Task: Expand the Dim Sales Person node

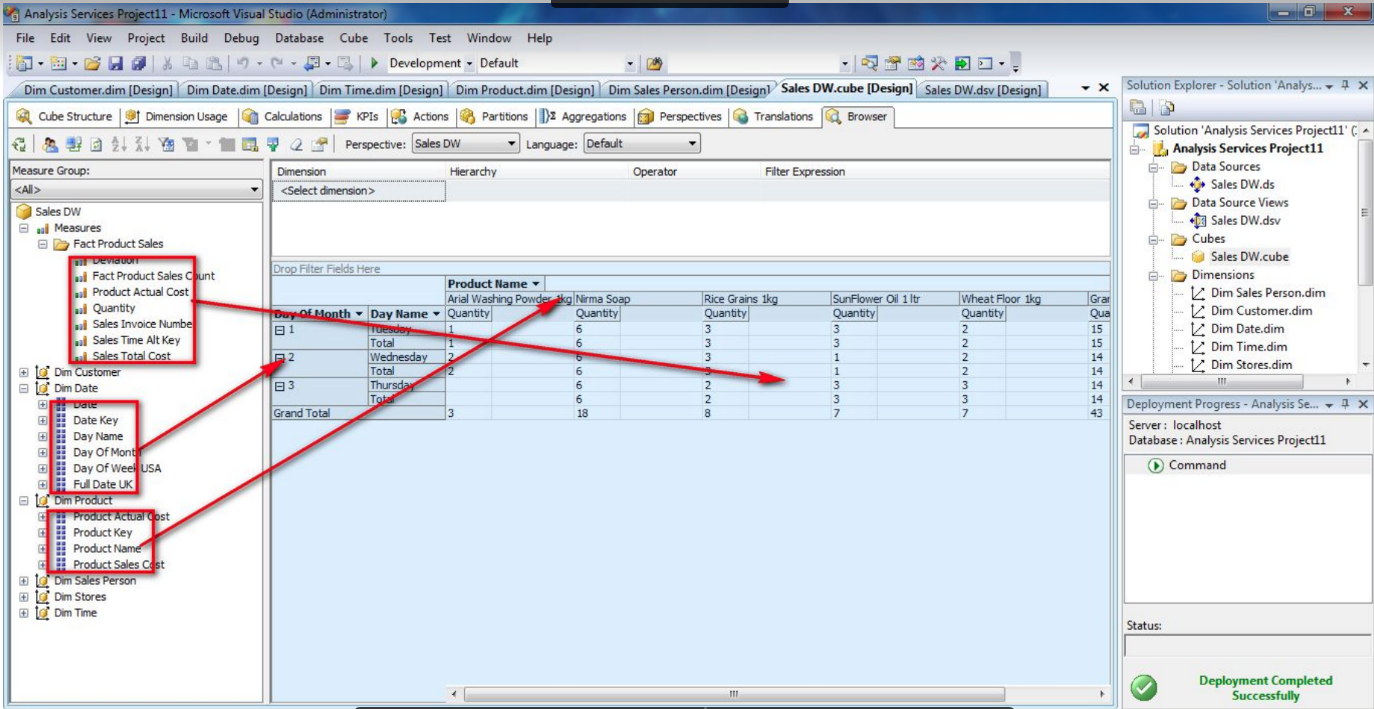Action: [x=24, y=580]
